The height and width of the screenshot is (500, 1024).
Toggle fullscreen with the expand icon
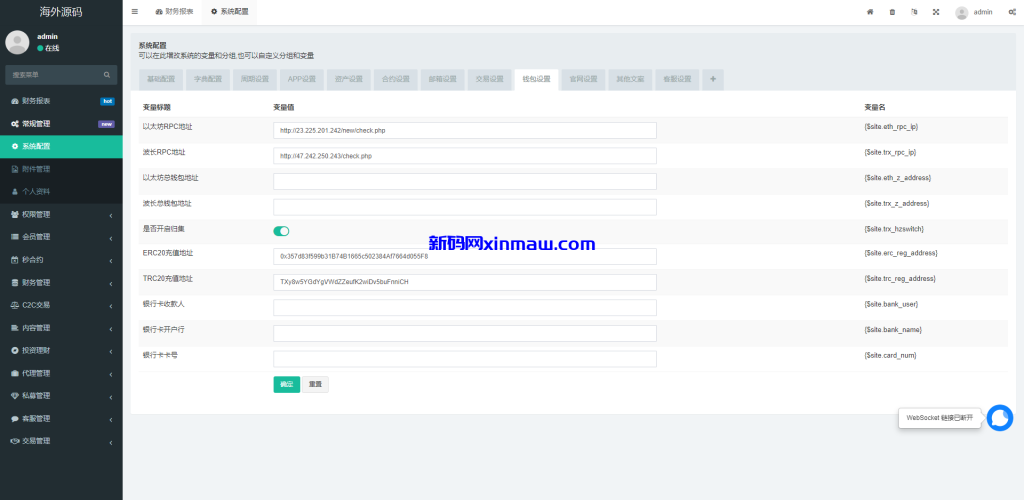coord(936,12)
